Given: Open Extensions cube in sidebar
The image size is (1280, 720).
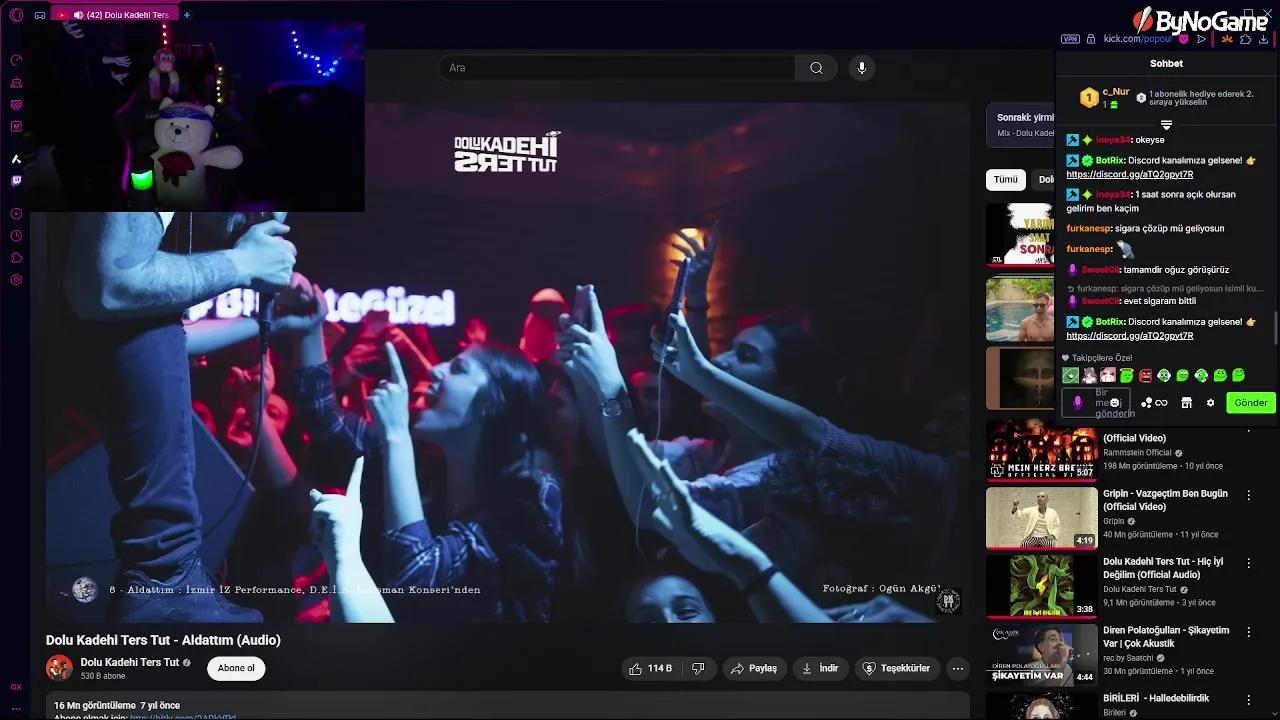Looking at the screenshot, I should [x=16, y=258].
